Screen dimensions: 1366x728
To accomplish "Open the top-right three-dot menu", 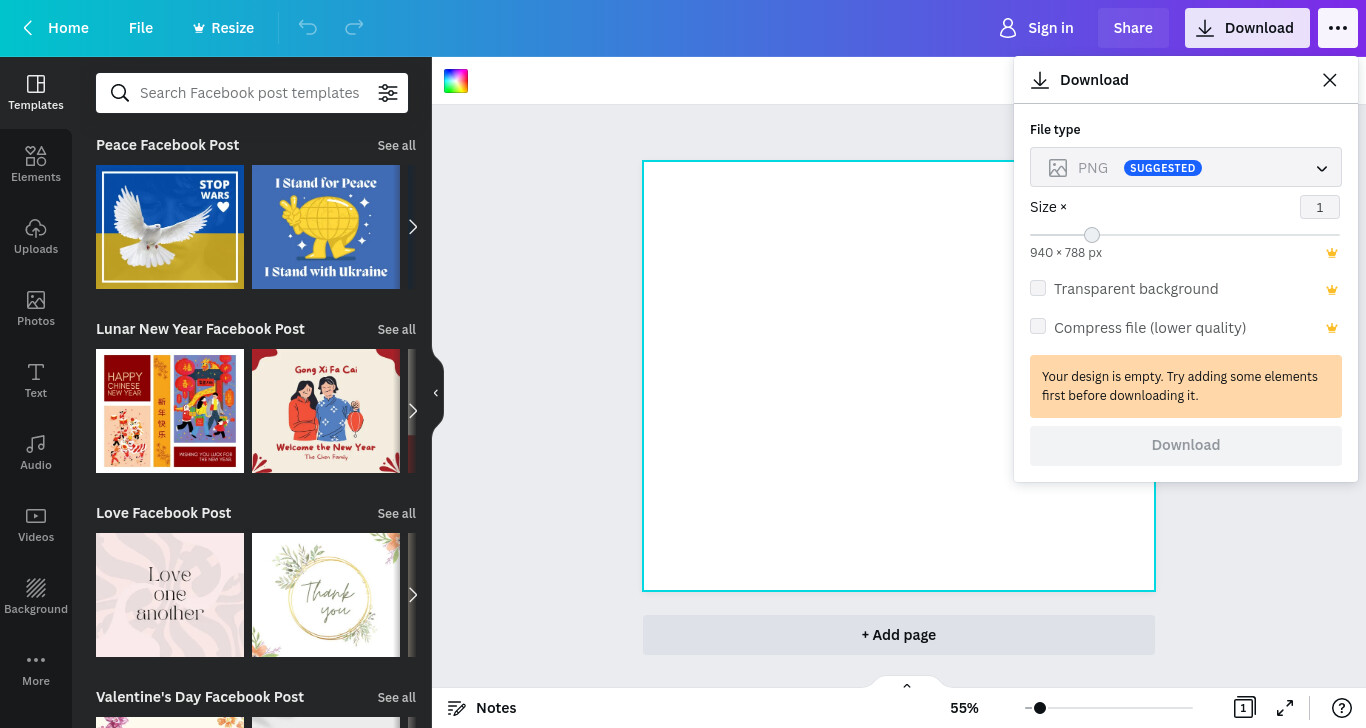I will point(1338,28).
